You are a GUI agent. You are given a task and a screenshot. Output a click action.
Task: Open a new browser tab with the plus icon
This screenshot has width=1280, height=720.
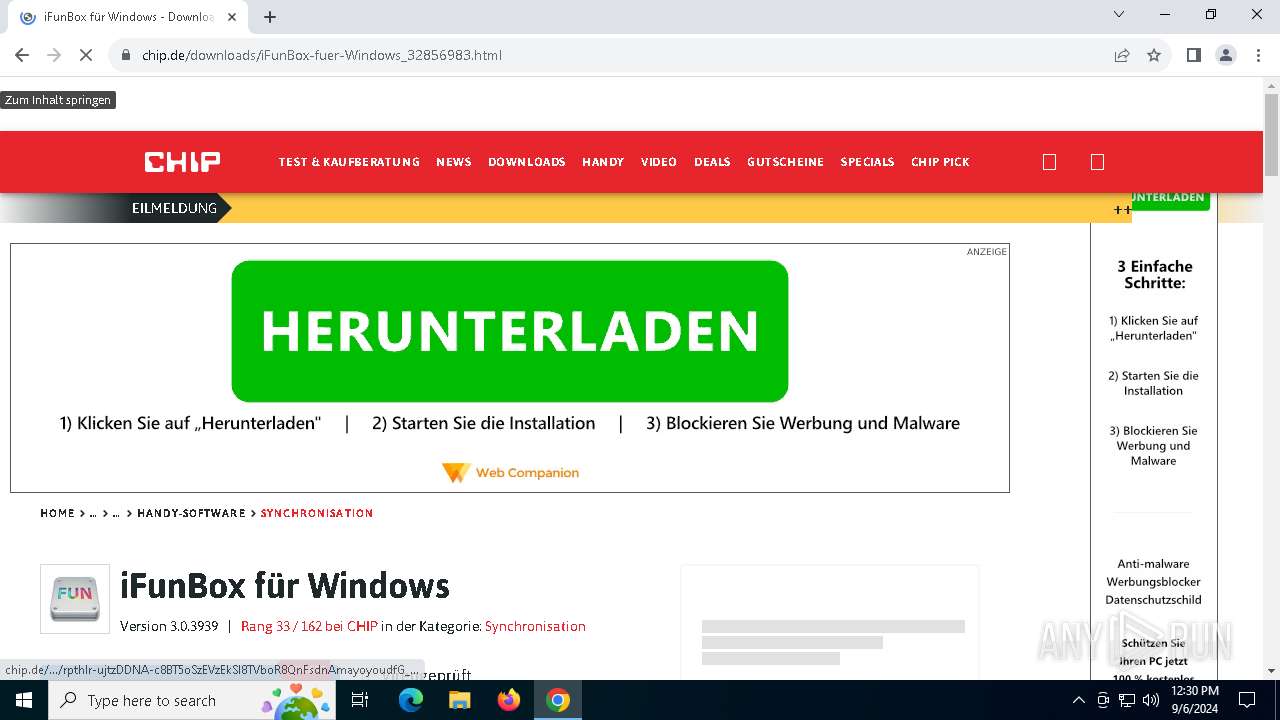click(270, 17)
